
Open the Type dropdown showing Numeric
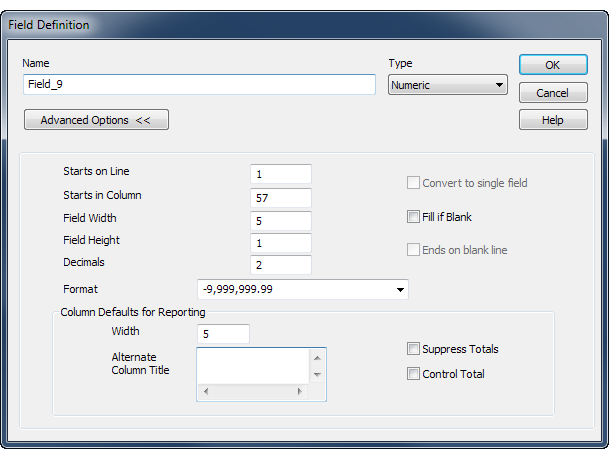click(448, 85)
